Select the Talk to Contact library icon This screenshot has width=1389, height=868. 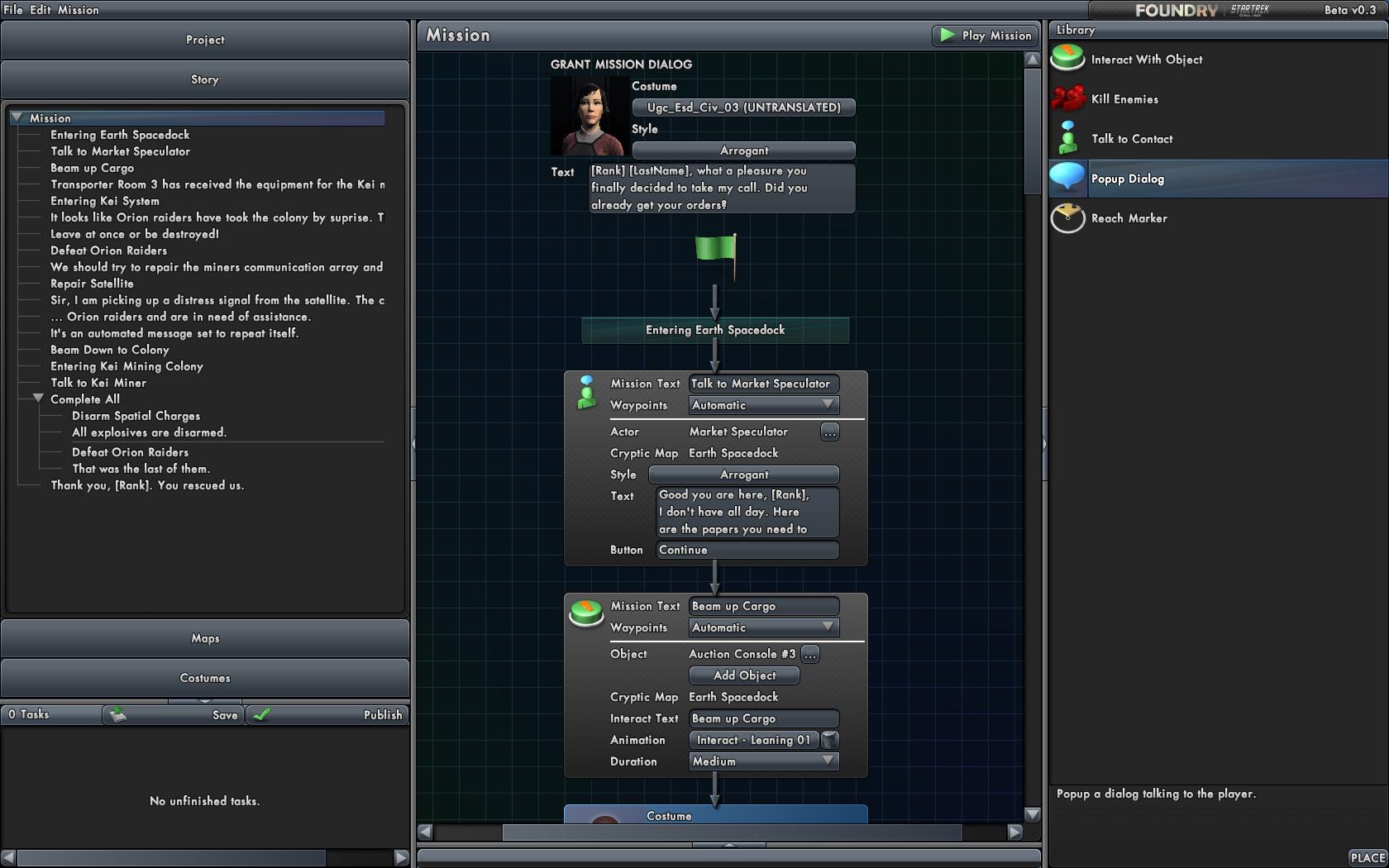pos(1067,138)
